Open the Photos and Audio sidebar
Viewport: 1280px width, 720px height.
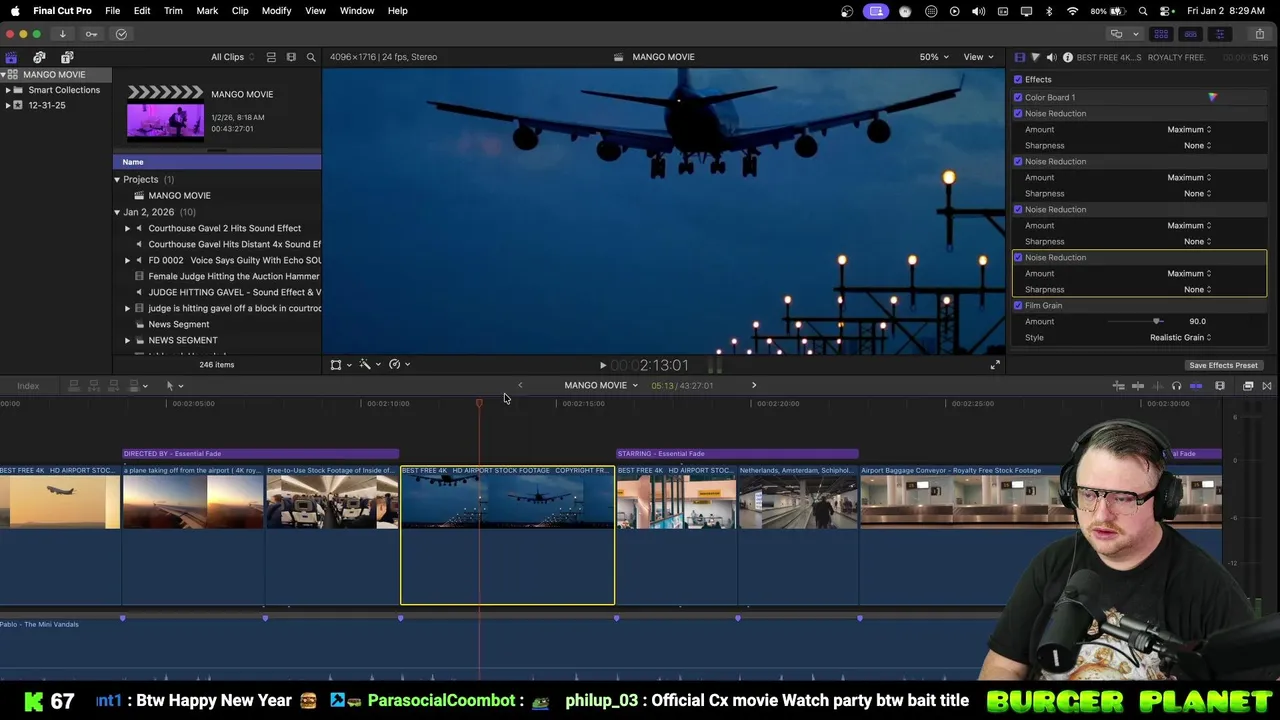(39, 57)
